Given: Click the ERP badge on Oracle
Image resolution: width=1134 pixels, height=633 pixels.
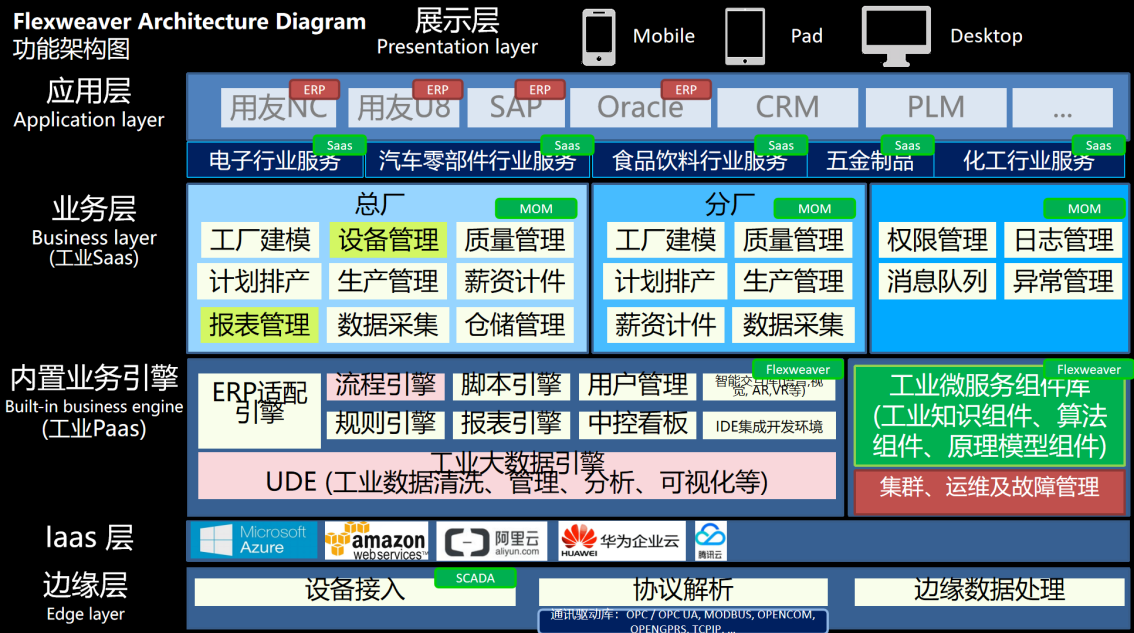Looking at the screenshot, I should point(686,90).
